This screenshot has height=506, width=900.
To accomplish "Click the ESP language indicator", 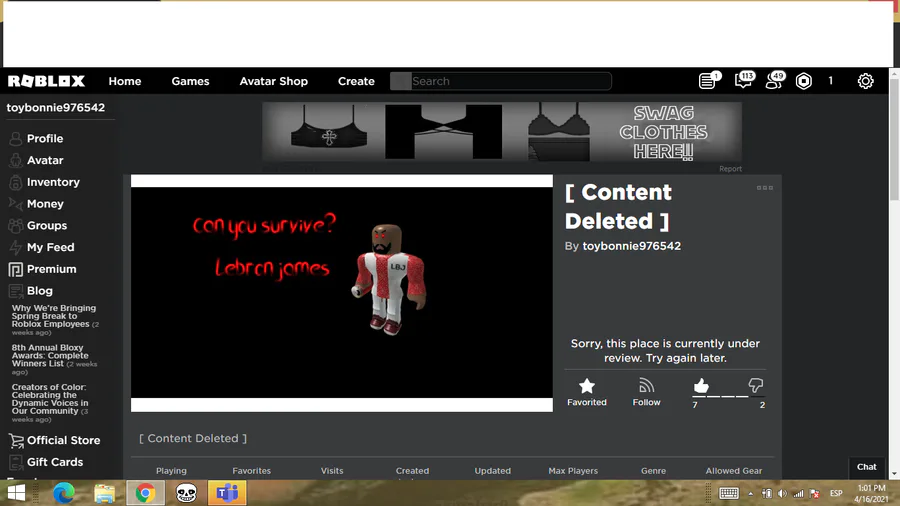I will tap(836, 493).
